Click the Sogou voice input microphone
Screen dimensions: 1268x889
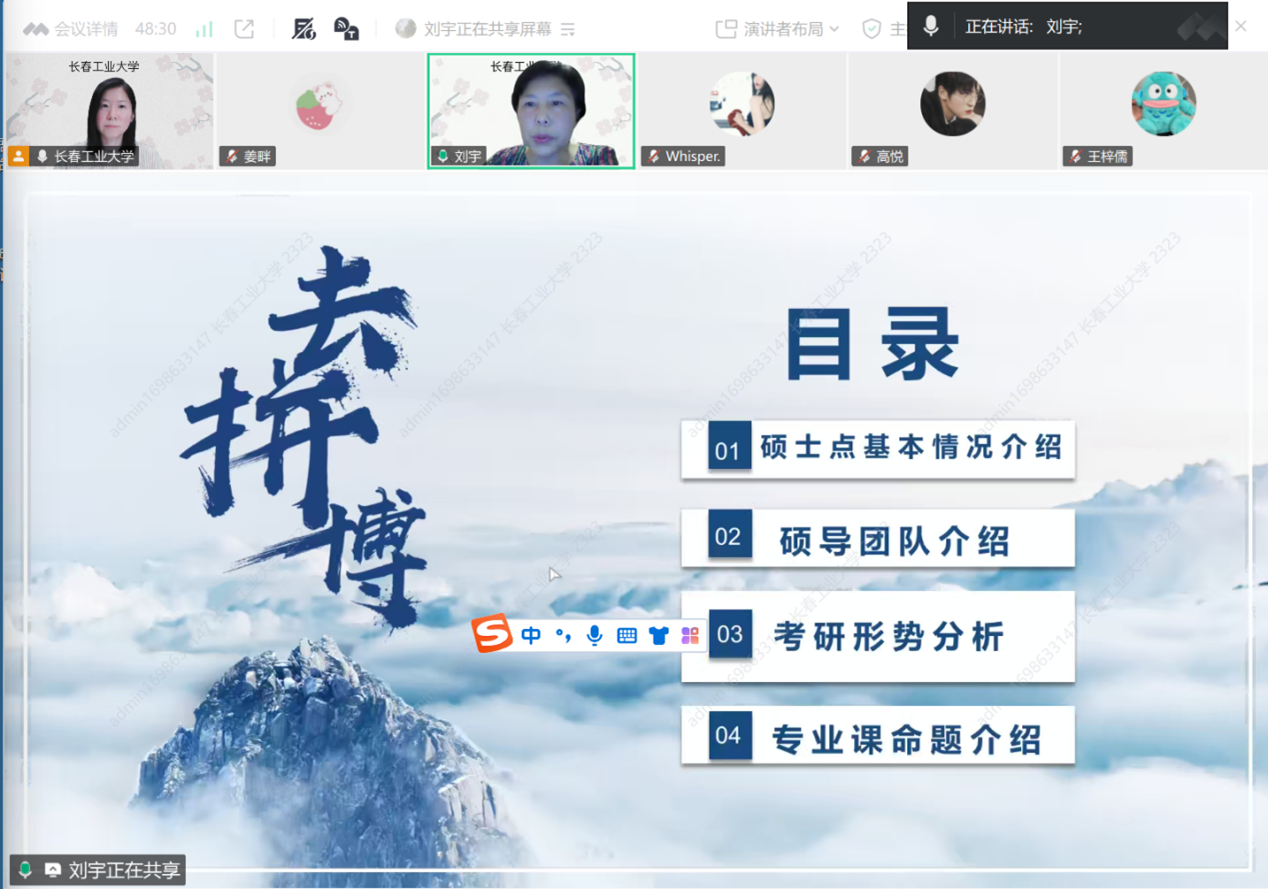click(595, 635)
